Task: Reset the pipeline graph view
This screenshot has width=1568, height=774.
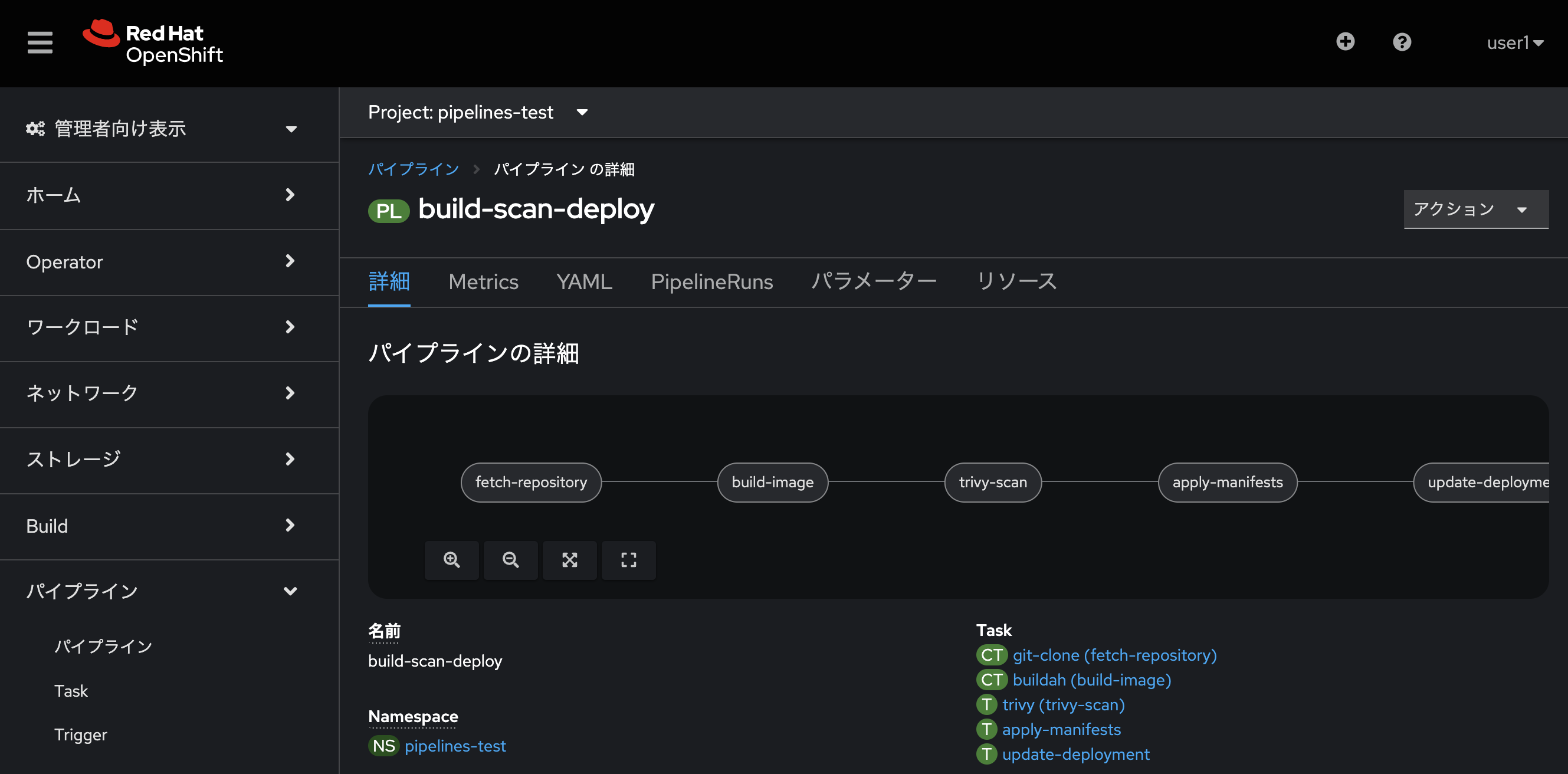Action: coord(629,560)
